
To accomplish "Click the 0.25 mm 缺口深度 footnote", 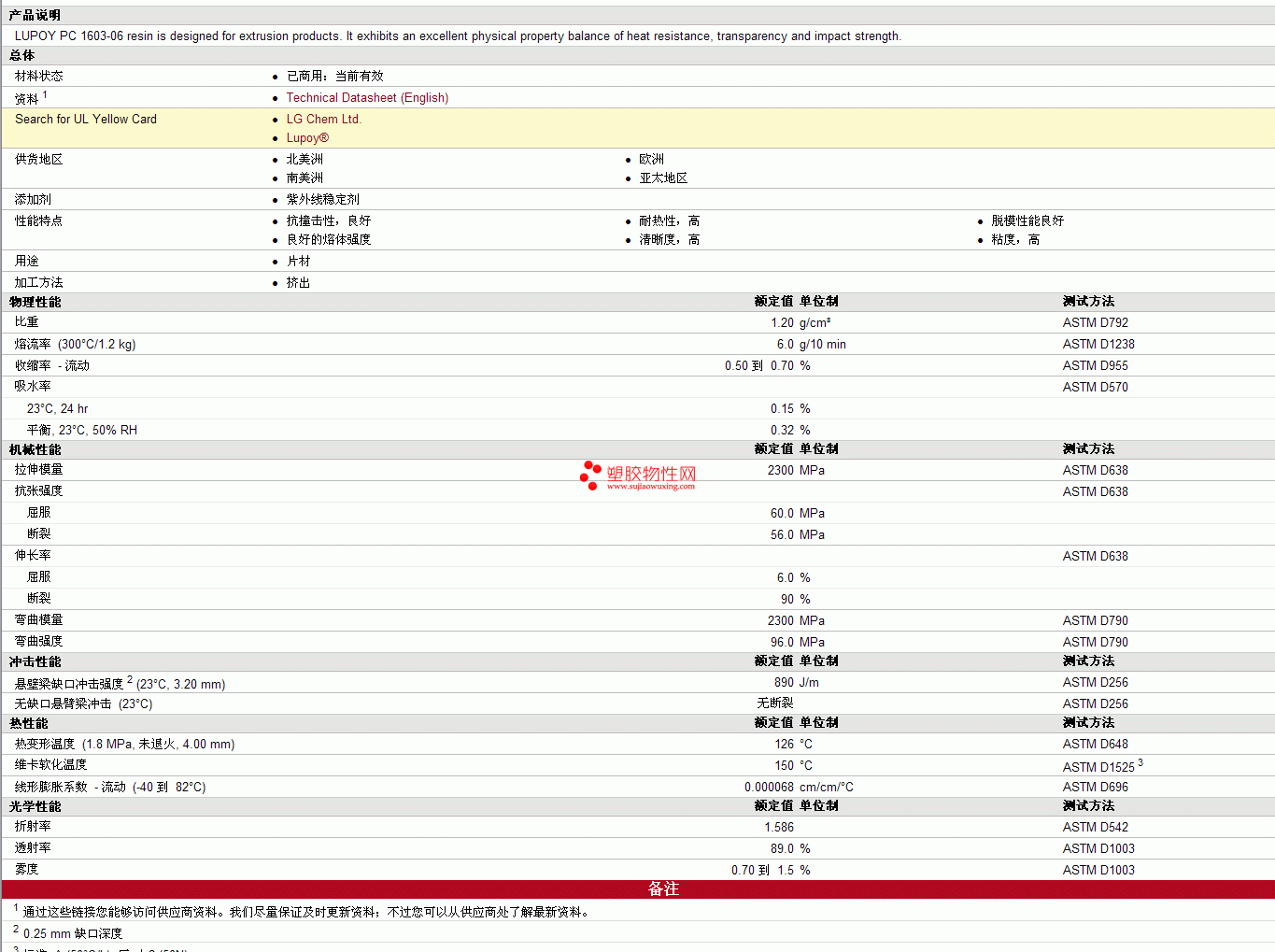I will pyautogui.click(x=72, y=933).
